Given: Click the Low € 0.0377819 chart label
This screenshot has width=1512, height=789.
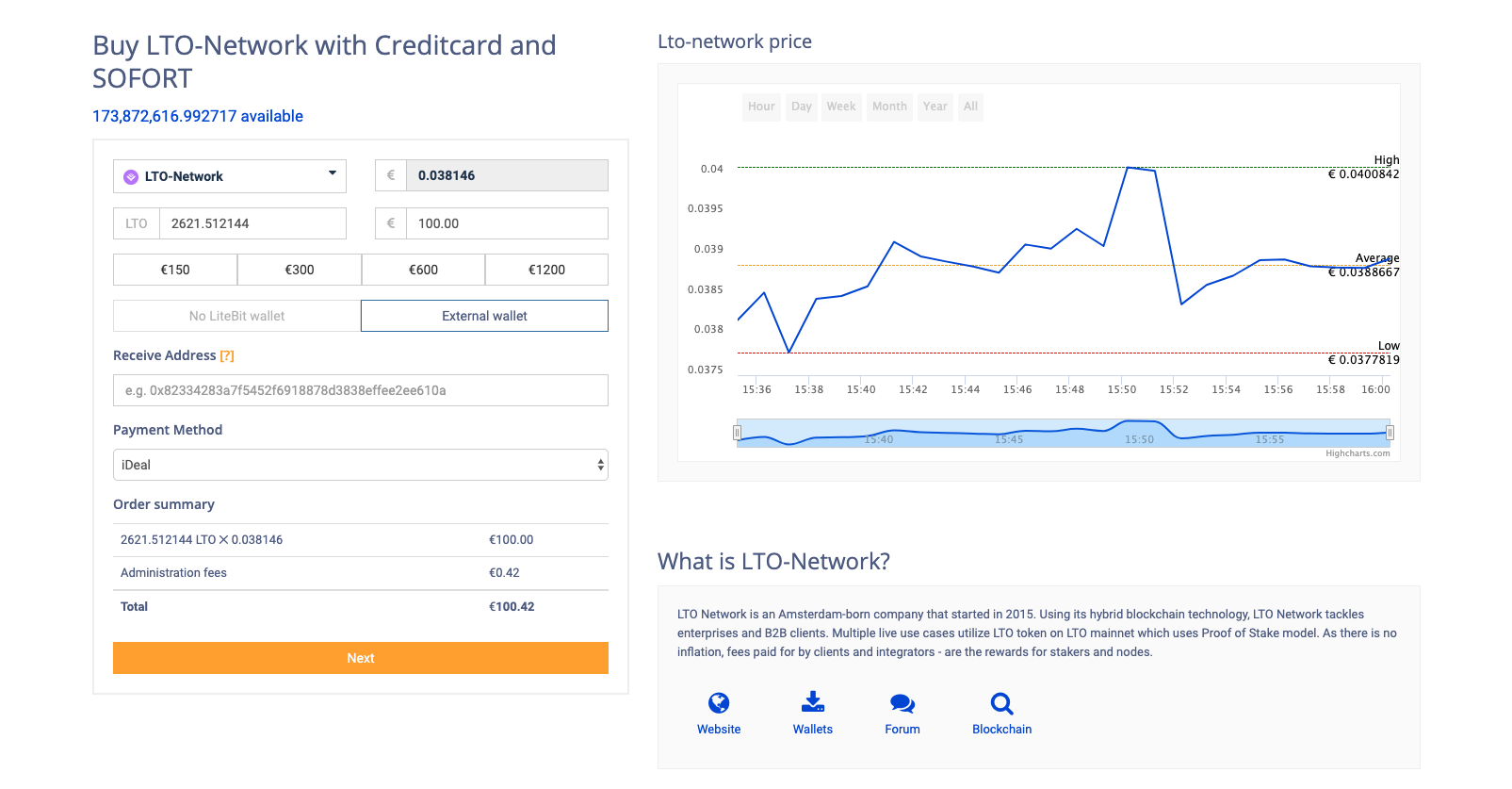Looking at the screenshot, I should (1364, 353).
